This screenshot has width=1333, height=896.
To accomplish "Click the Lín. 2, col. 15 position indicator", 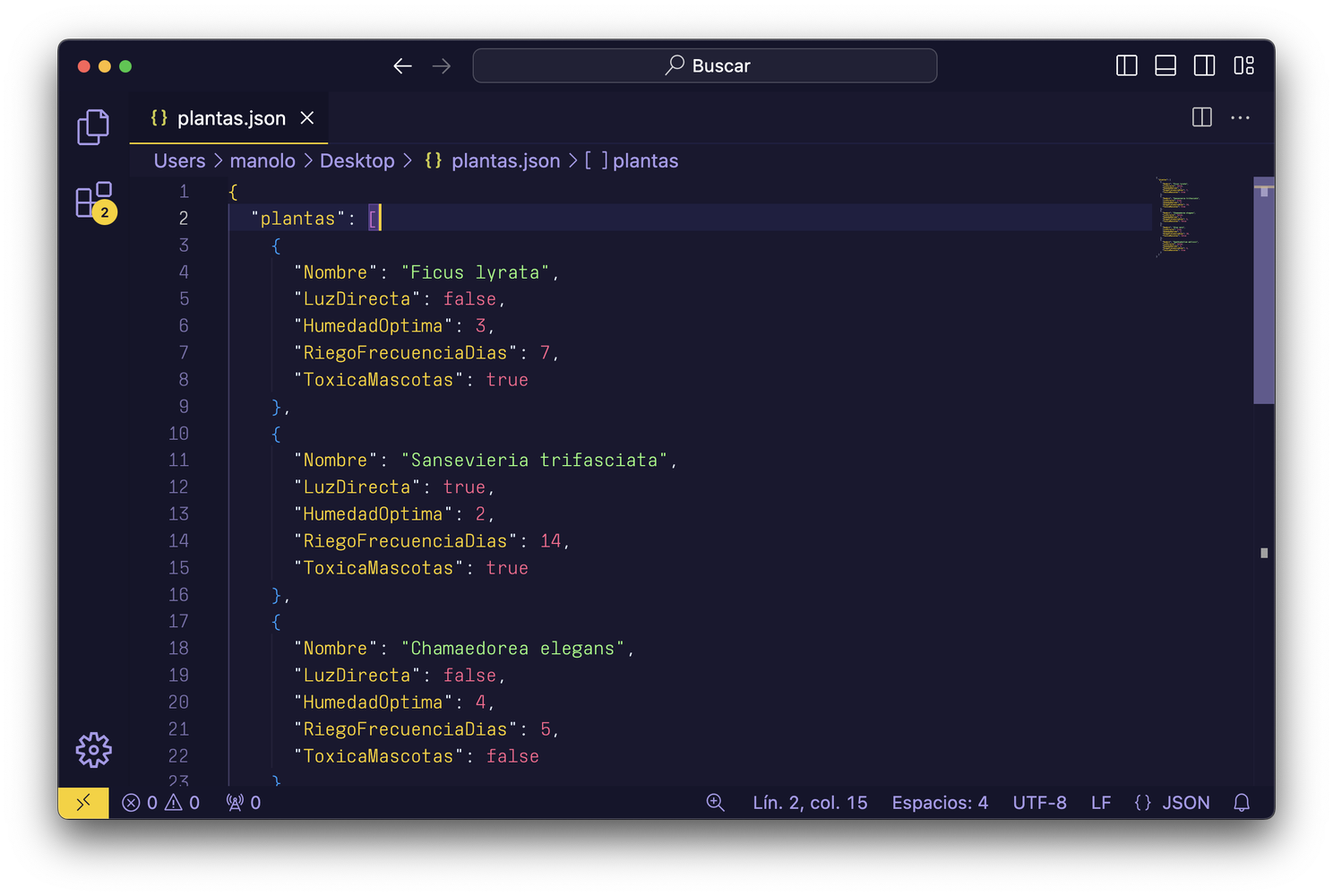I will tap(809, 803).
